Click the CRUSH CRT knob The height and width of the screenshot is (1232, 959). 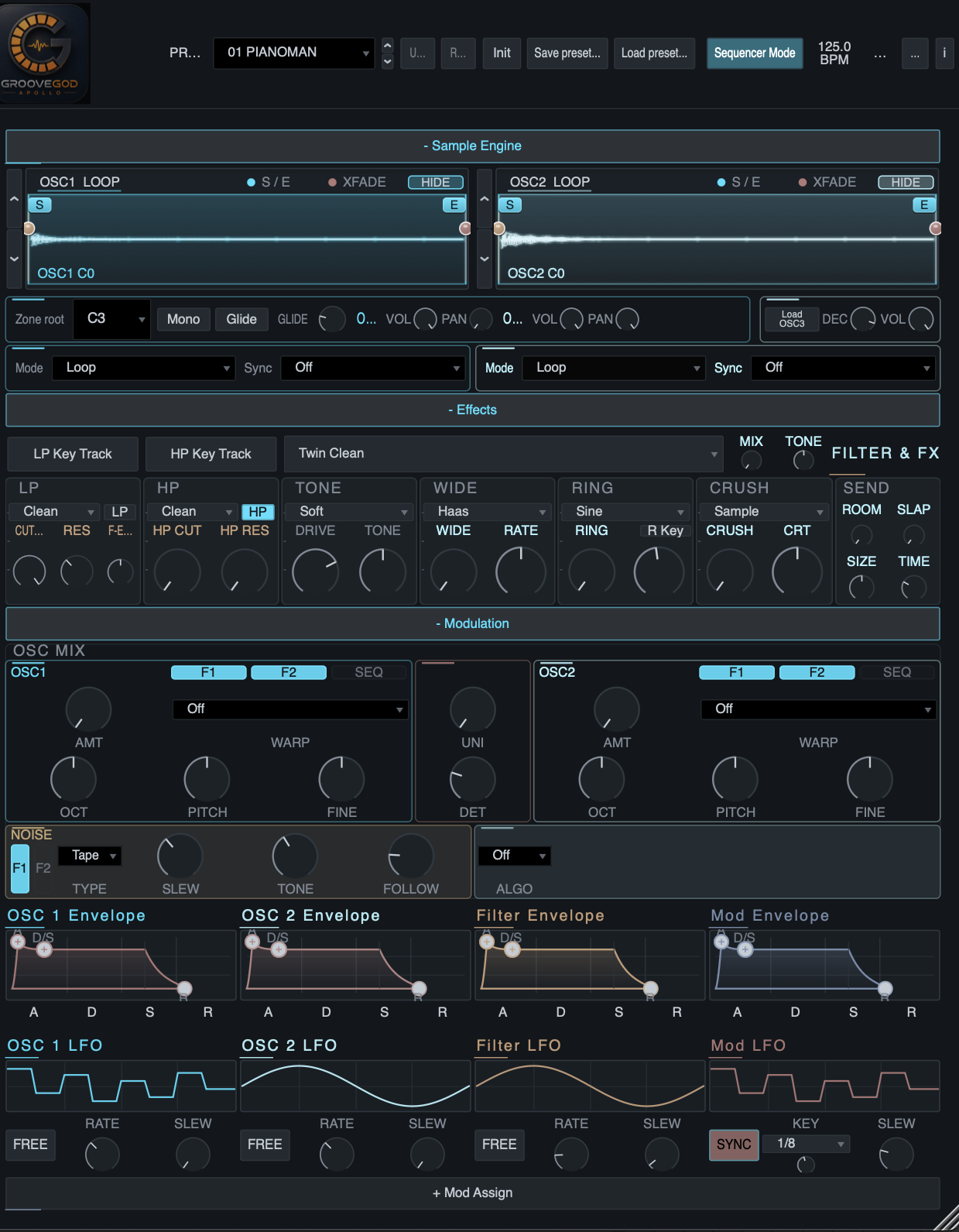click(796, 571)
